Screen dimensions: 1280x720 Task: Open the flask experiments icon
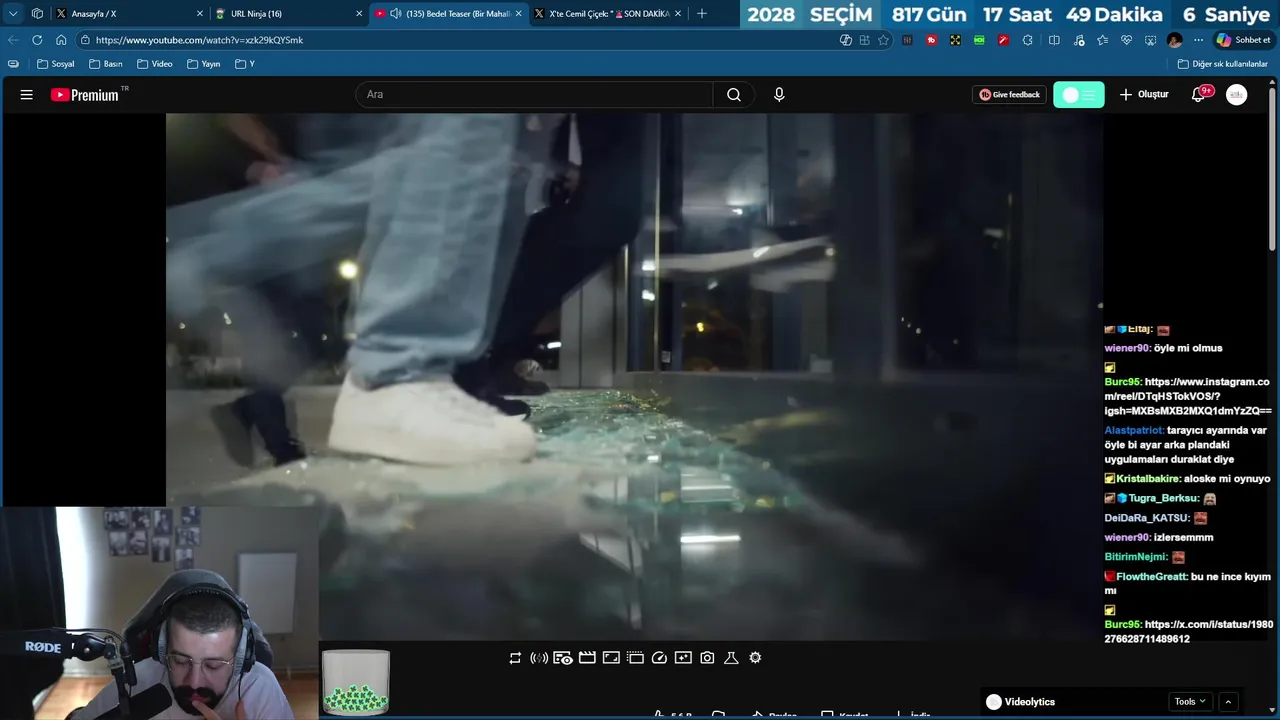731,658
